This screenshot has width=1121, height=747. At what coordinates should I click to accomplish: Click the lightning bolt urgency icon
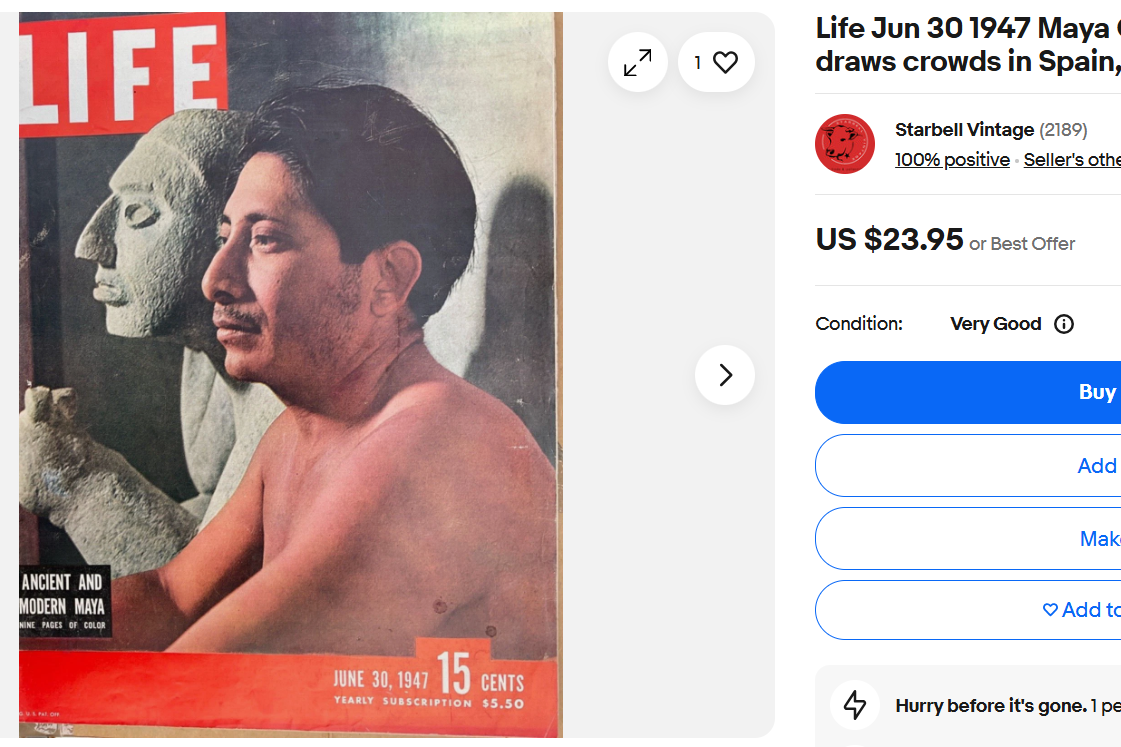[x=855, y=705]
